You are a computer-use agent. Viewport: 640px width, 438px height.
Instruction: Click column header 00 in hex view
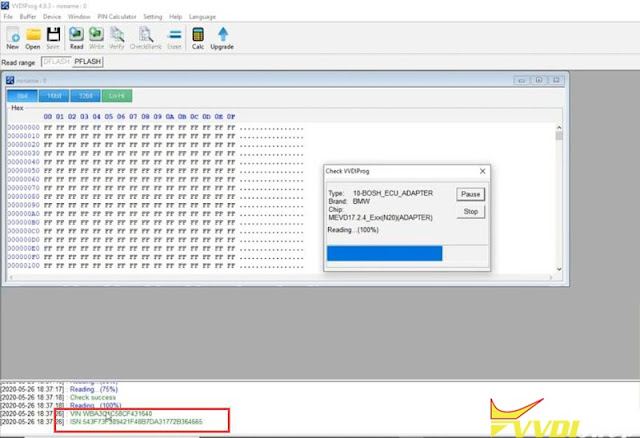48,117
